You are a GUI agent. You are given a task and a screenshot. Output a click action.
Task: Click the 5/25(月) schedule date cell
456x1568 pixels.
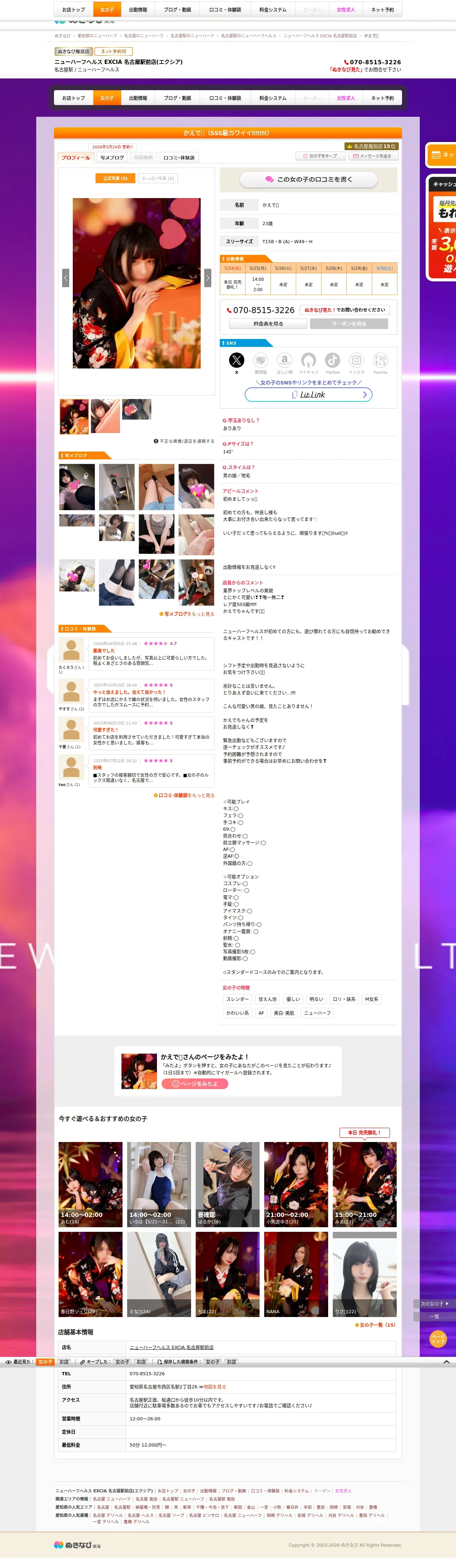click(x=258, y=268)
